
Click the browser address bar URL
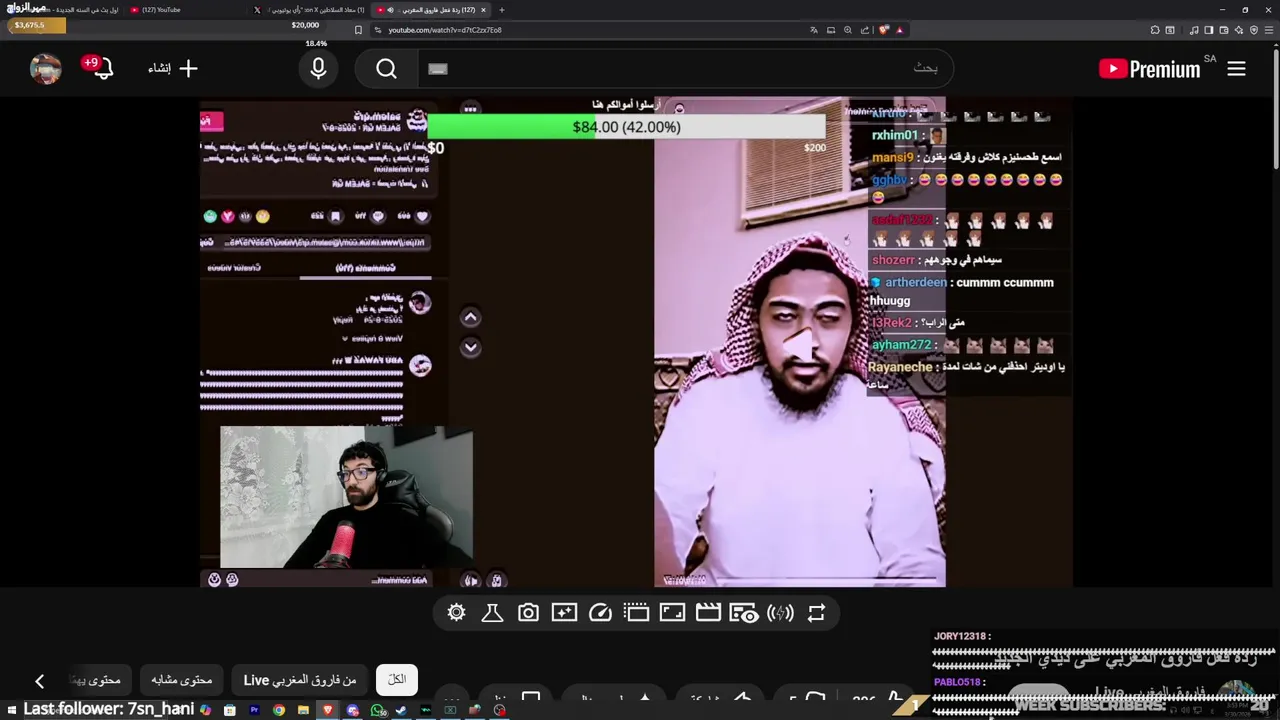[x=445, y=30]
